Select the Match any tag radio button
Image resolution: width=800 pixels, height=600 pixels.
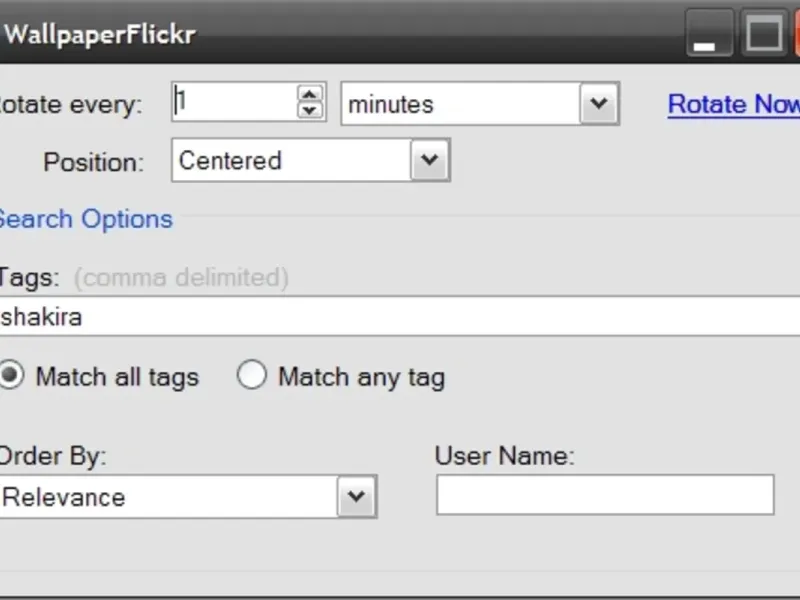(251, 376)
